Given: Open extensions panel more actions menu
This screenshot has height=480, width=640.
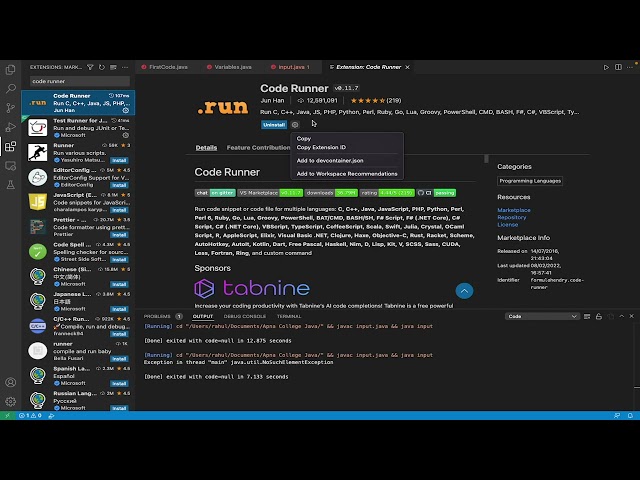Looking at the screenshot, I should (x=125, y=67).
